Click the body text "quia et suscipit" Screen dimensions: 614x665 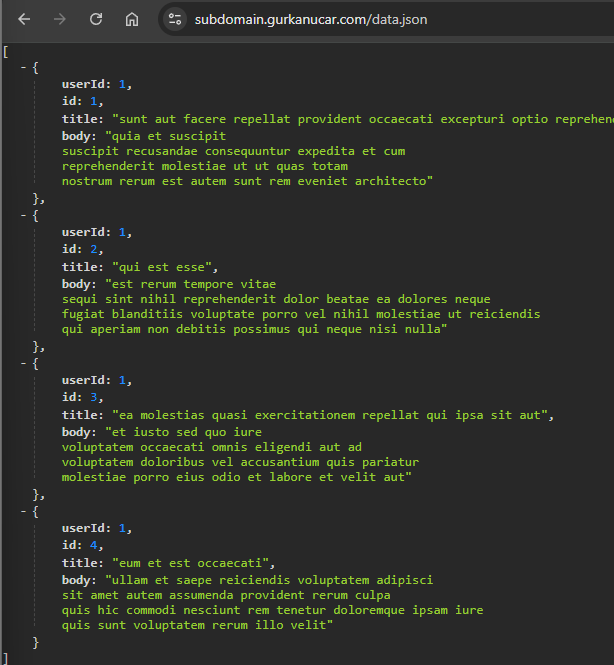(165, 137)
